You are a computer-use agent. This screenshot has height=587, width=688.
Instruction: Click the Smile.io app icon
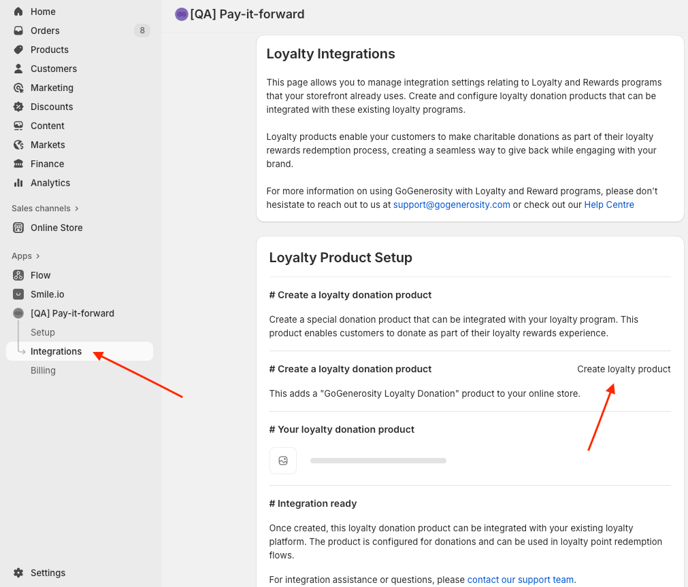click(x=18, y=294)
